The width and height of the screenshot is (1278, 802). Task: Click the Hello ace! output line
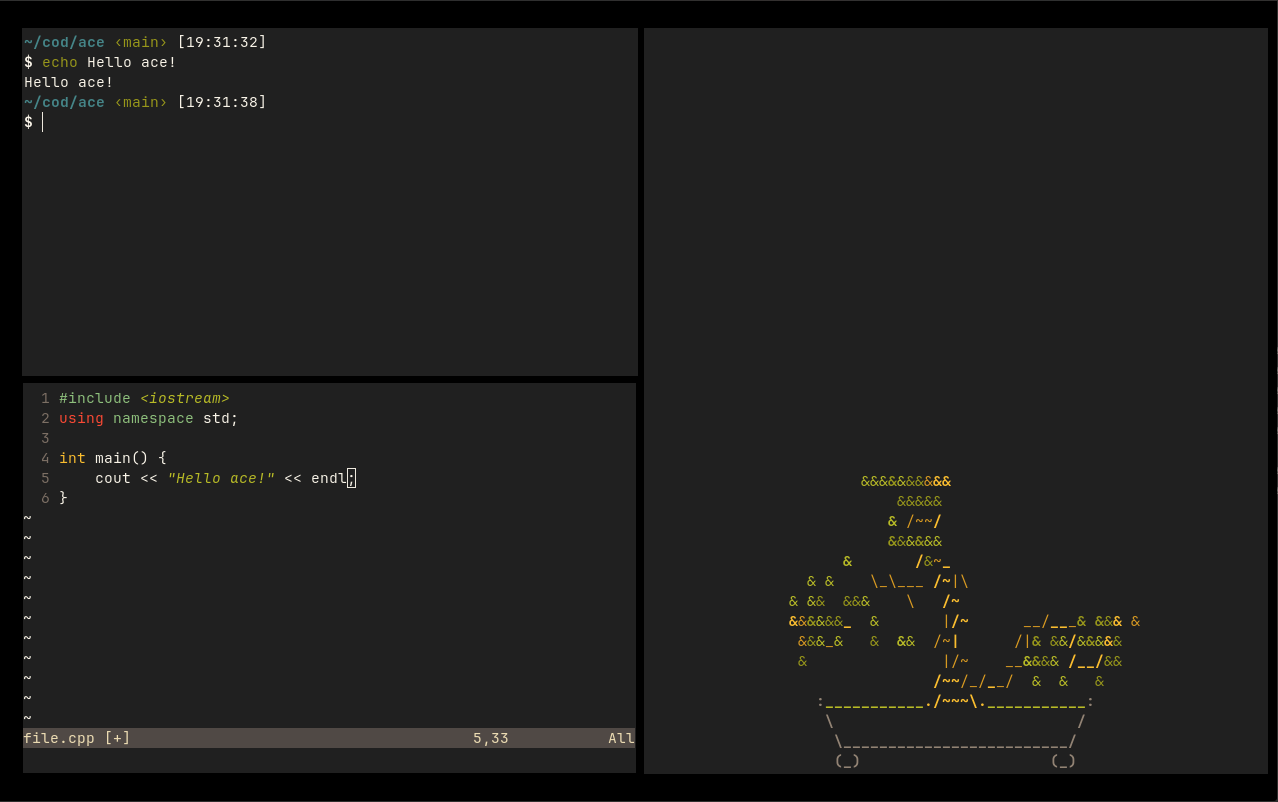tap(69, 82)
